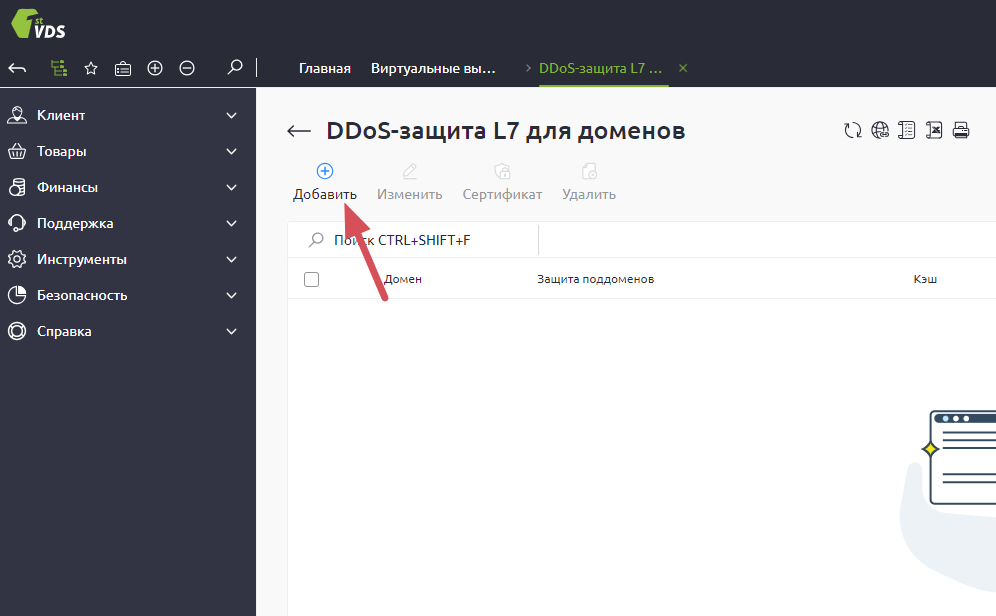Open search with the magnifier icon
Screen dimensions: 996x616
[x=234, y=67]
